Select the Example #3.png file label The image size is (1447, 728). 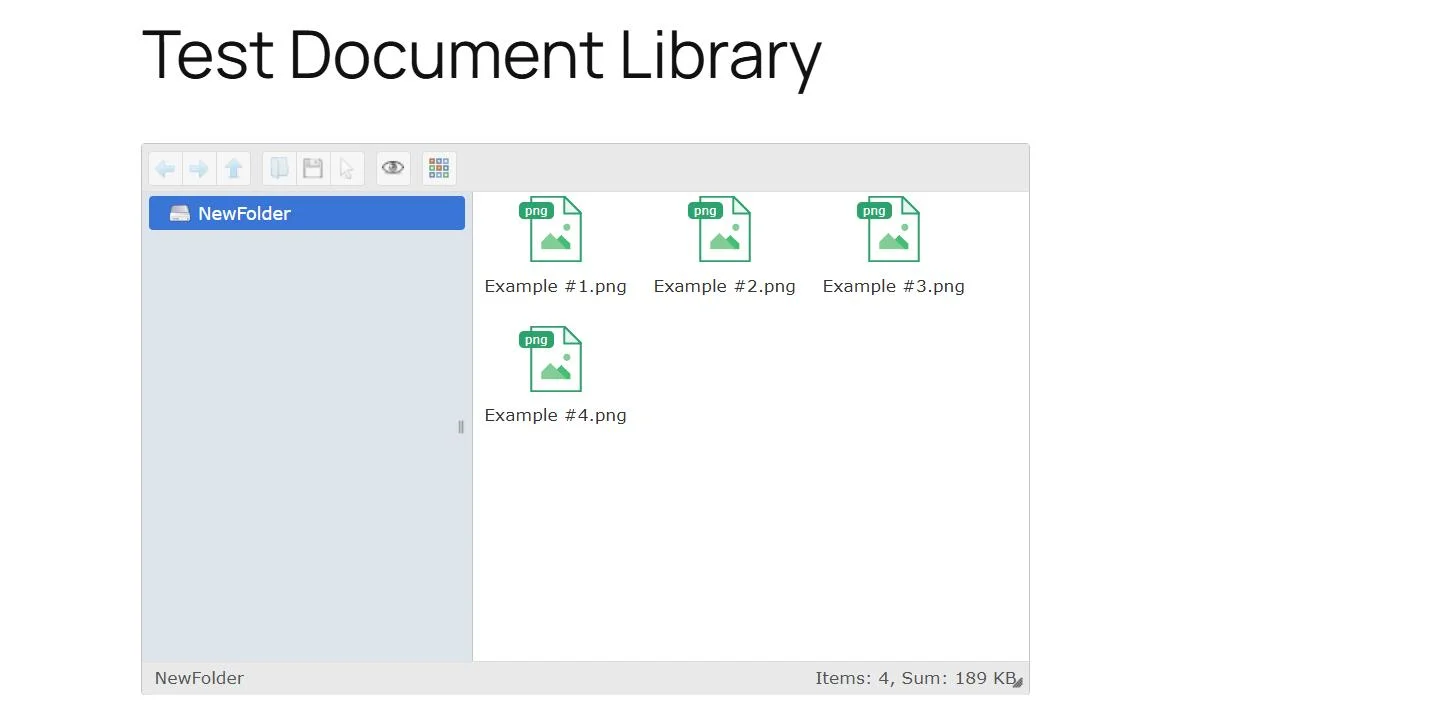(892, 286)
